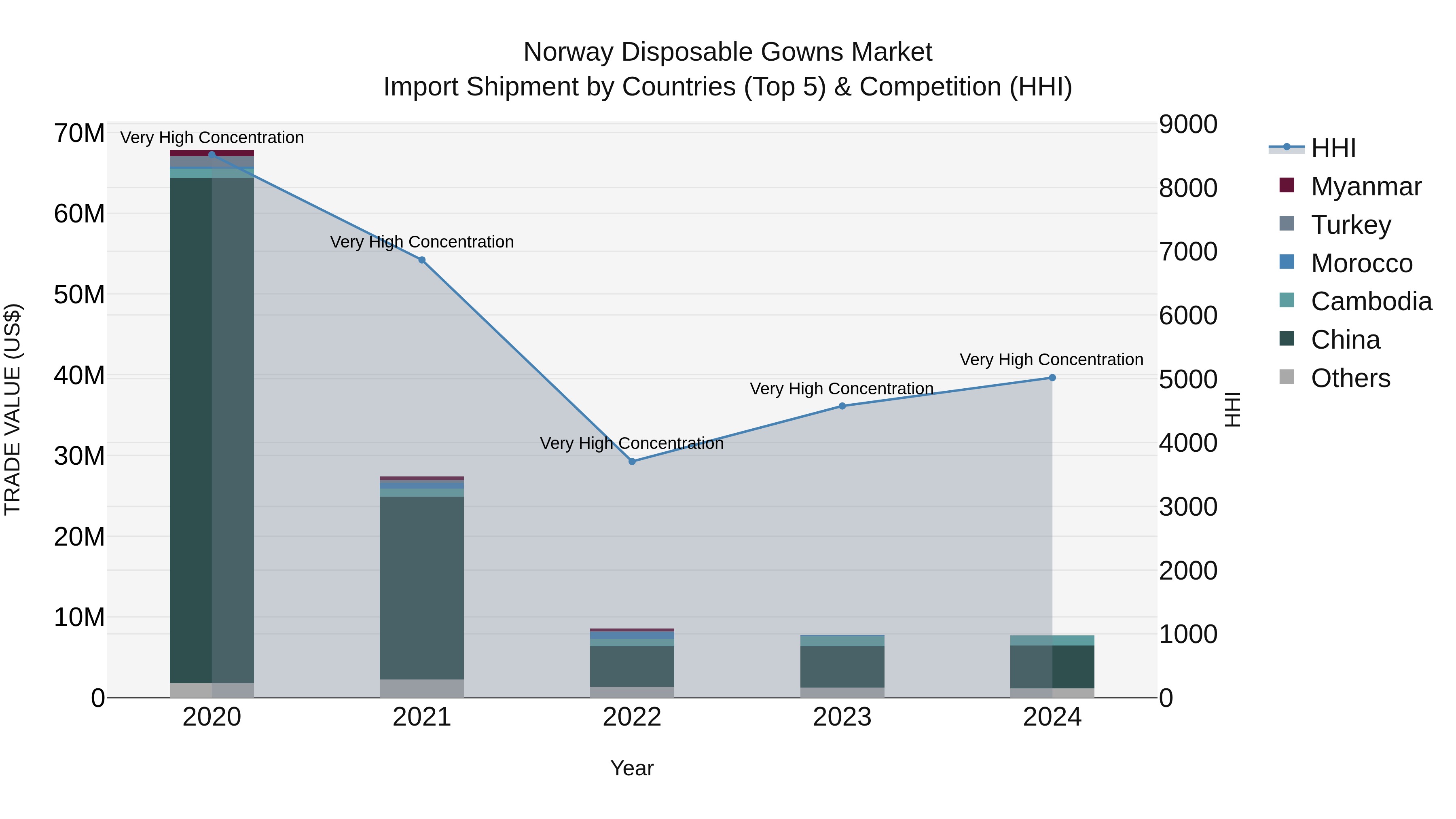This screenshot has height=819, width=1456.
Task: Click the China segment of the 2022 bar
Action: (632, 667)
